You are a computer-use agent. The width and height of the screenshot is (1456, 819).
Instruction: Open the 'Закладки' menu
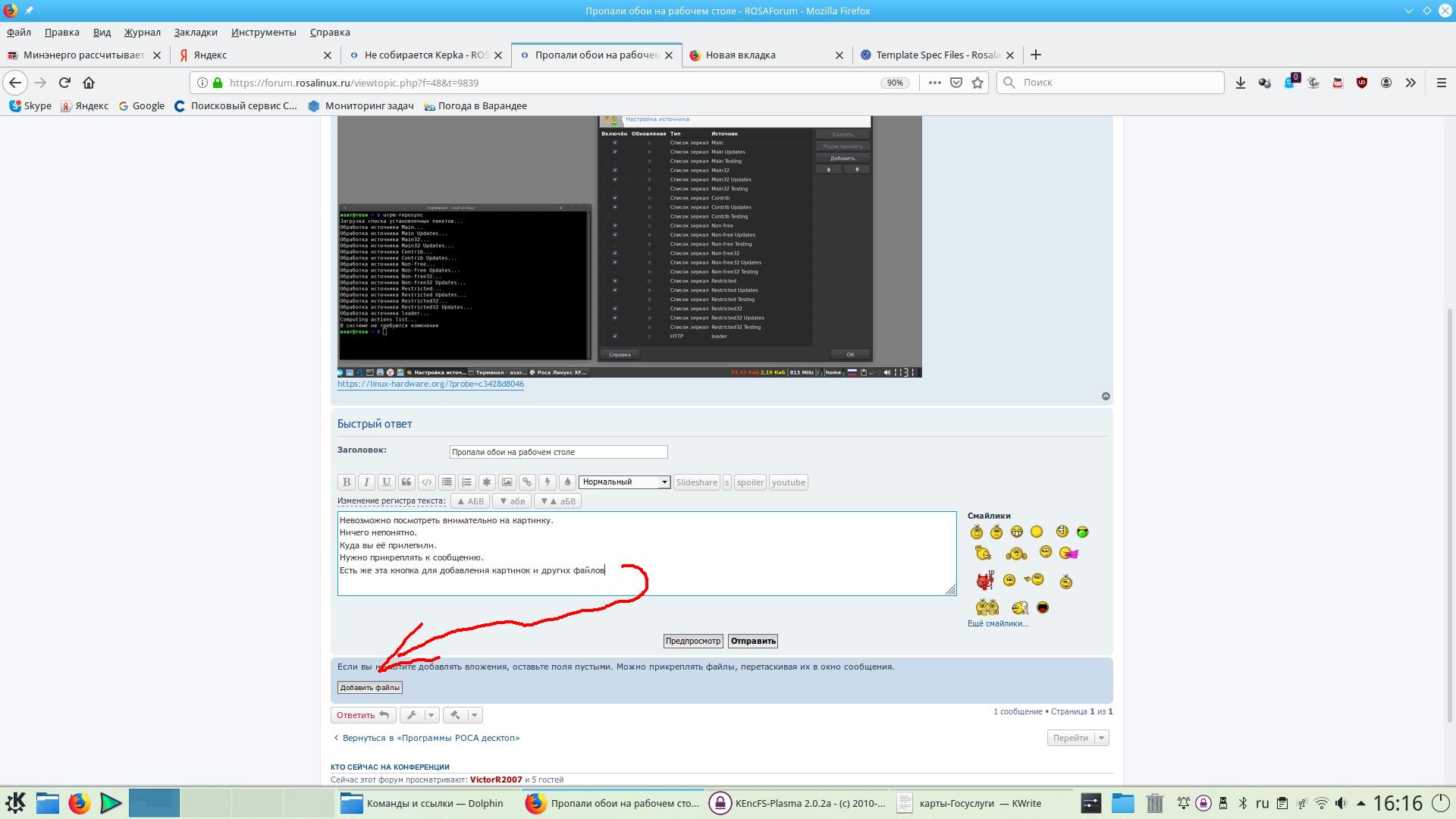tap(196, 32)
